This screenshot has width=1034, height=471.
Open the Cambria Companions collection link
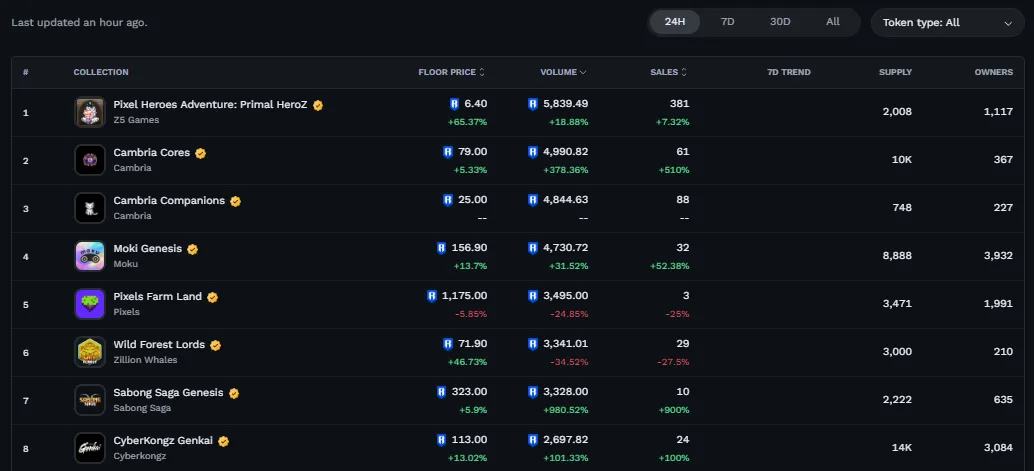(169, 201)
